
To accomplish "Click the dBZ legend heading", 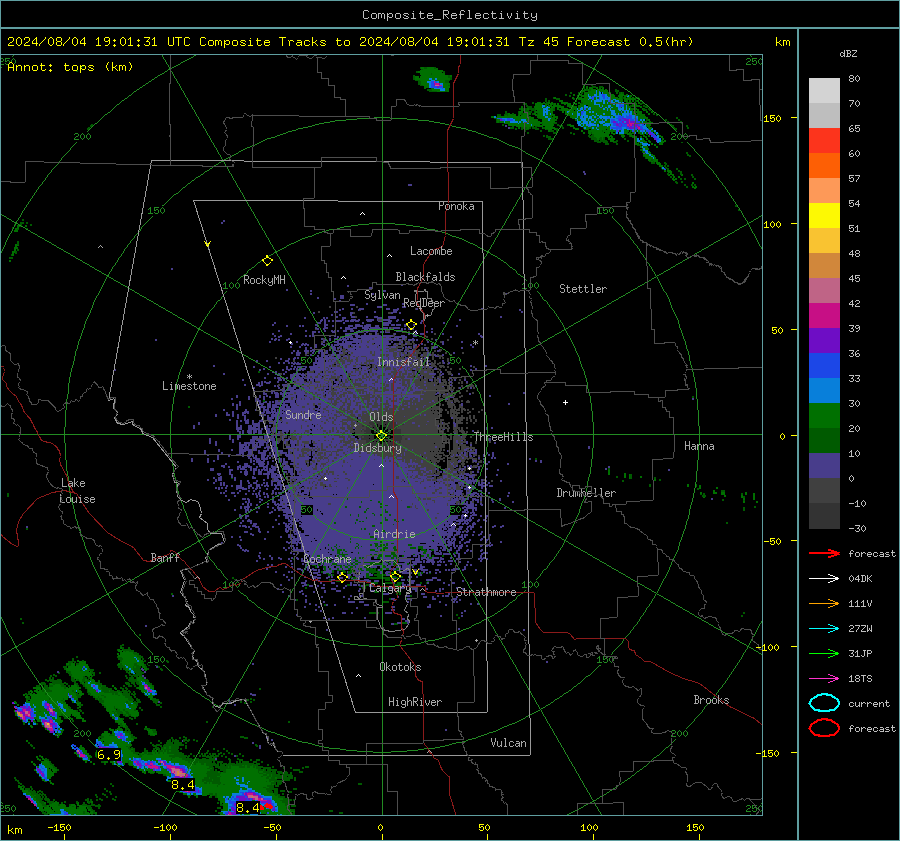I will (x=848, y=54).
